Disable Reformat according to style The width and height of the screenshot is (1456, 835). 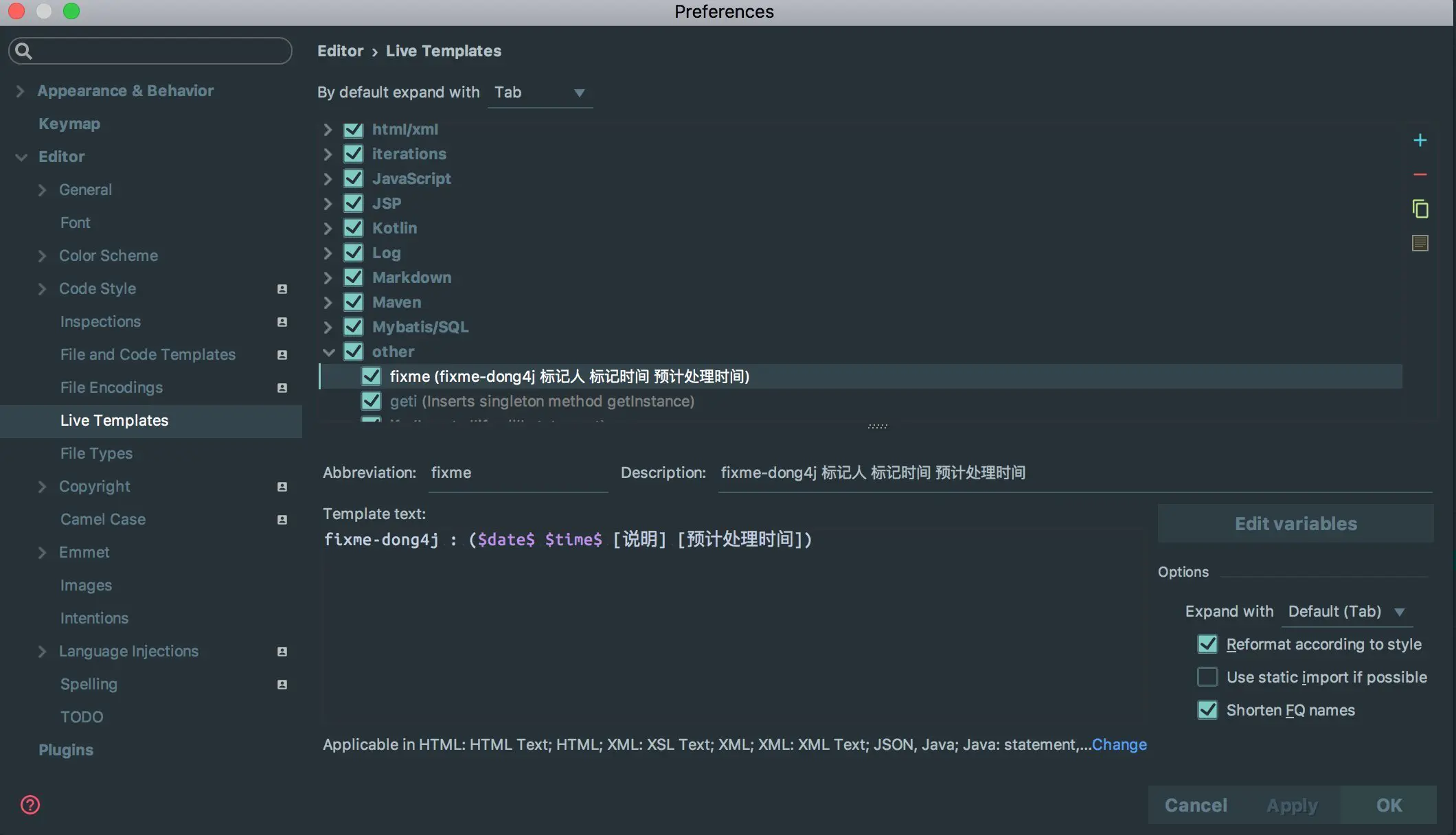[1207, 643]
